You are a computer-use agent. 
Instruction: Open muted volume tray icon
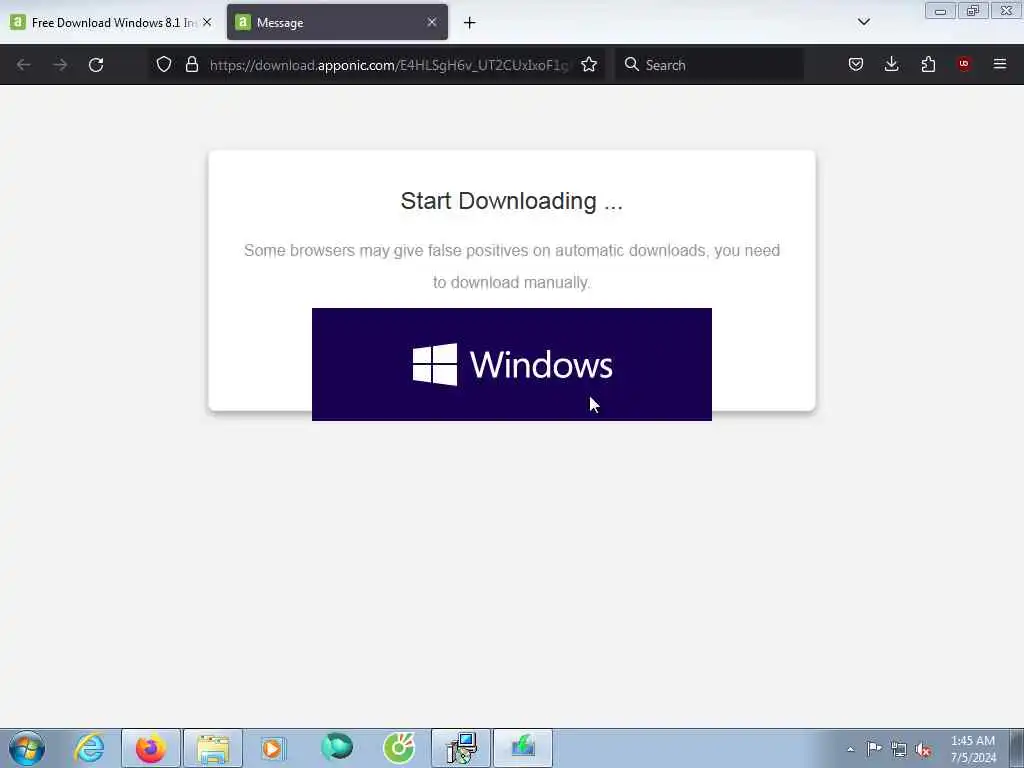click(923, 749)
